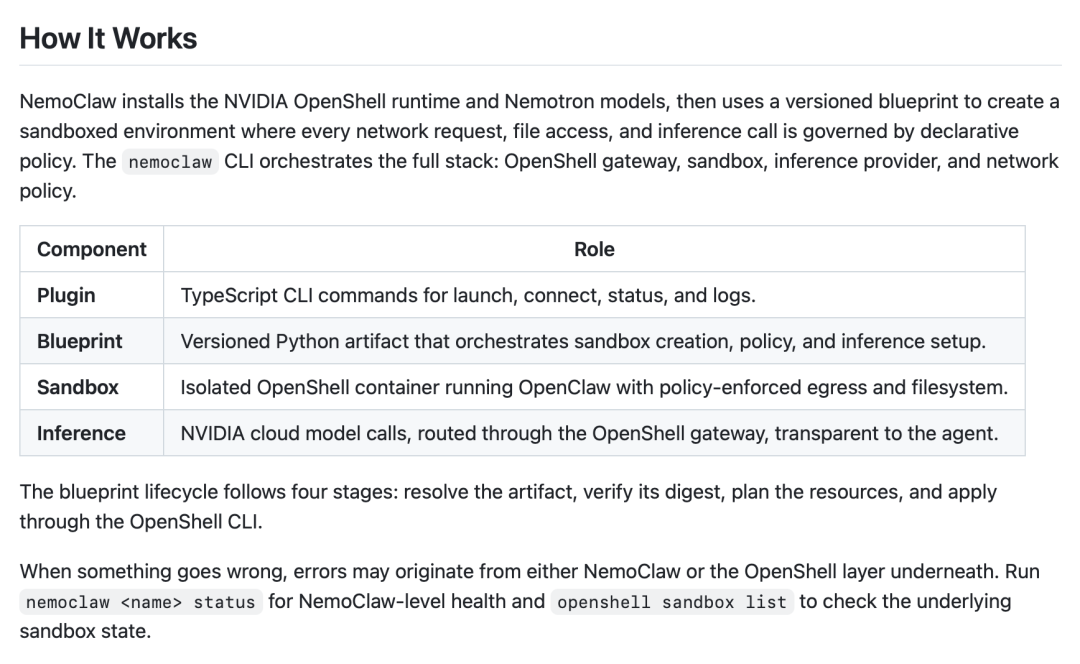Click the openshell sandbox list code snippet

click(672, 602)
